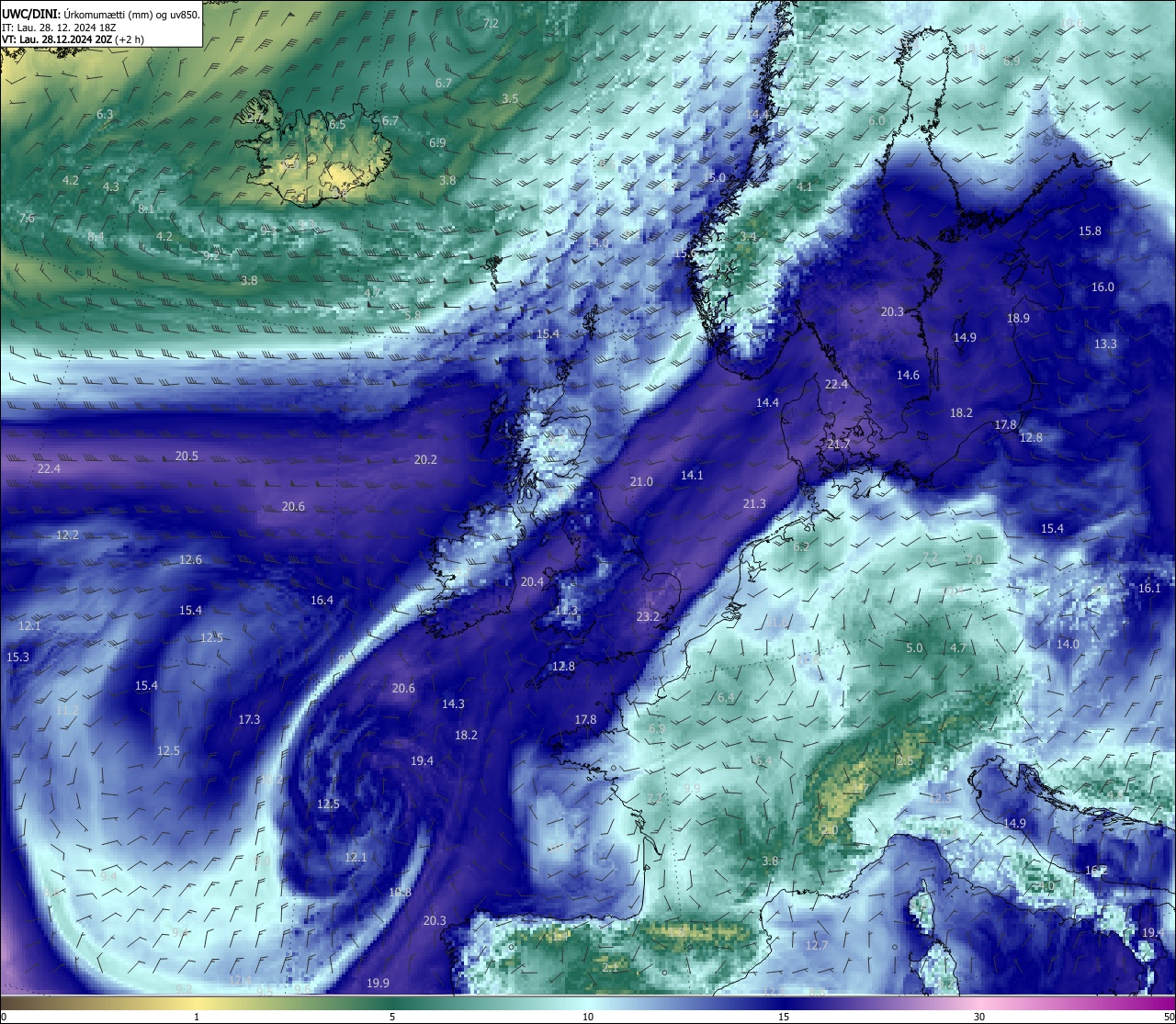The image size is (1176, 1024).
Task: Click the 6.0 value on the map
Action: click(x=876, y=120)
